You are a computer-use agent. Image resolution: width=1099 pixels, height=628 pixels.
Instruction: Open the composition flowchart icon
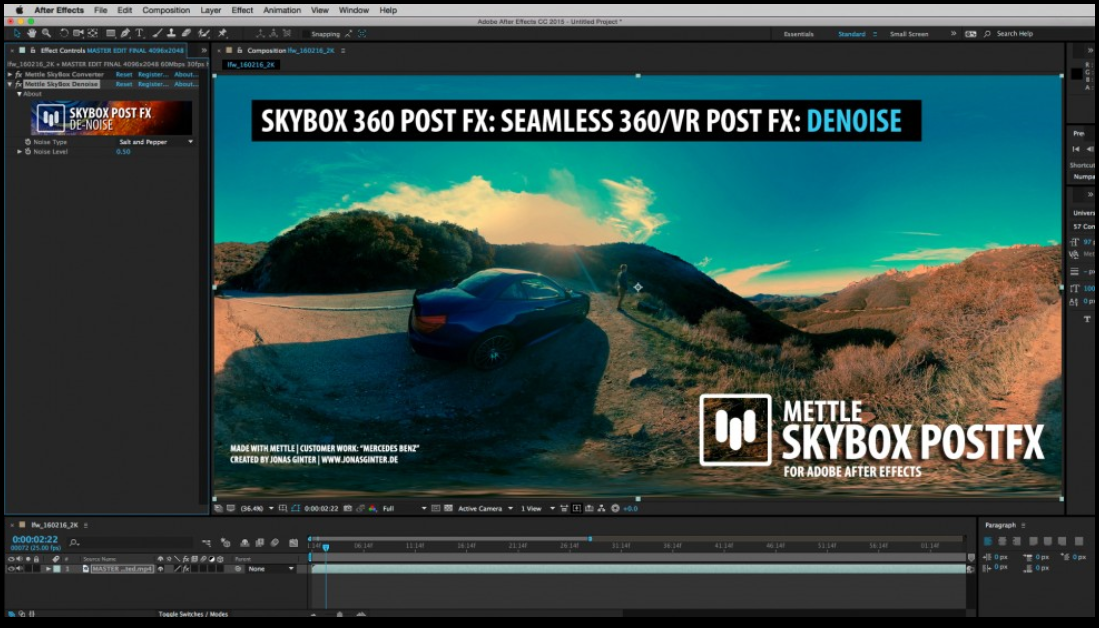[x=601, y=509]
